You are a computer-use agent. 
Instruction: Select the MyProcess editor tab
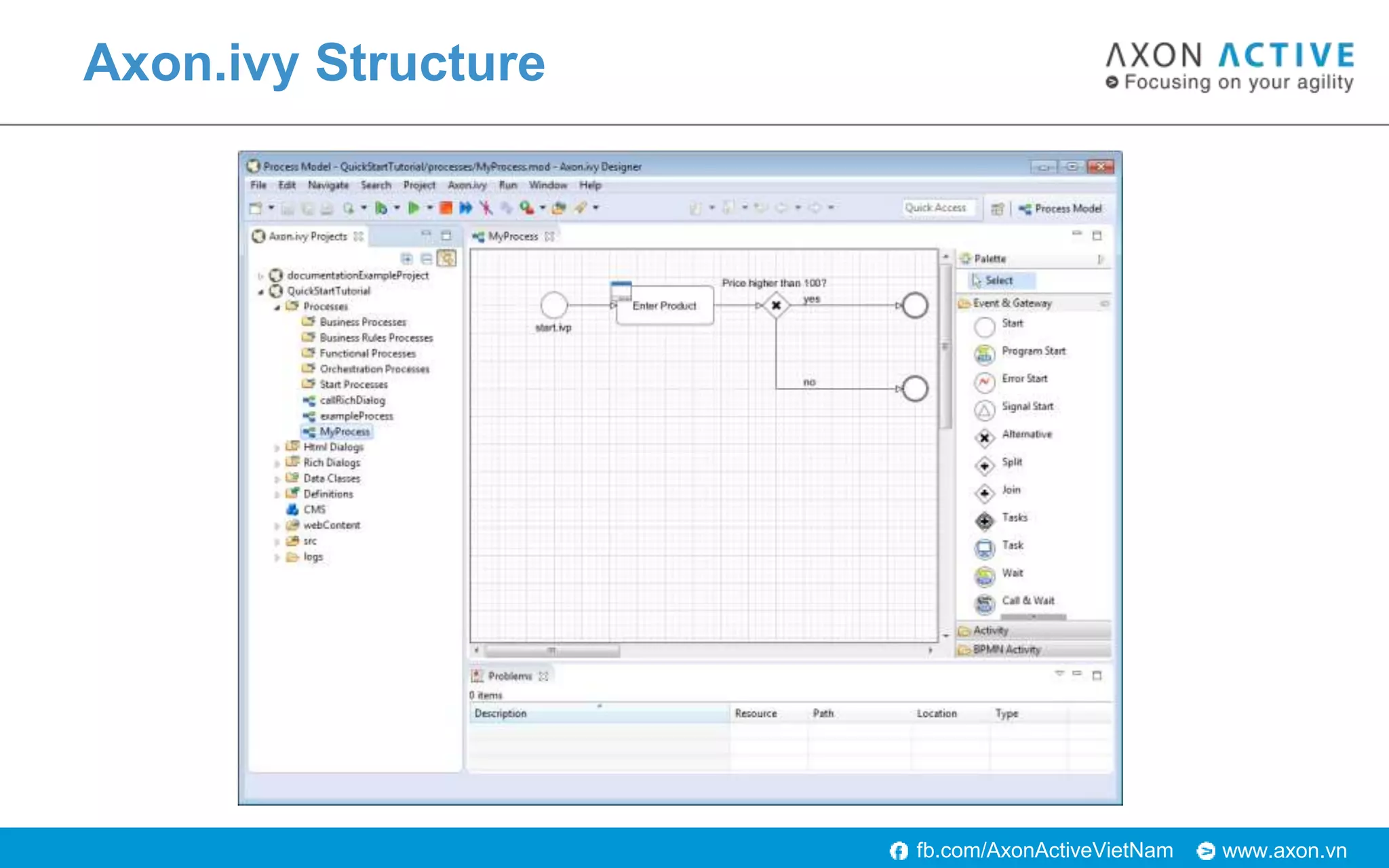(513, 236)
